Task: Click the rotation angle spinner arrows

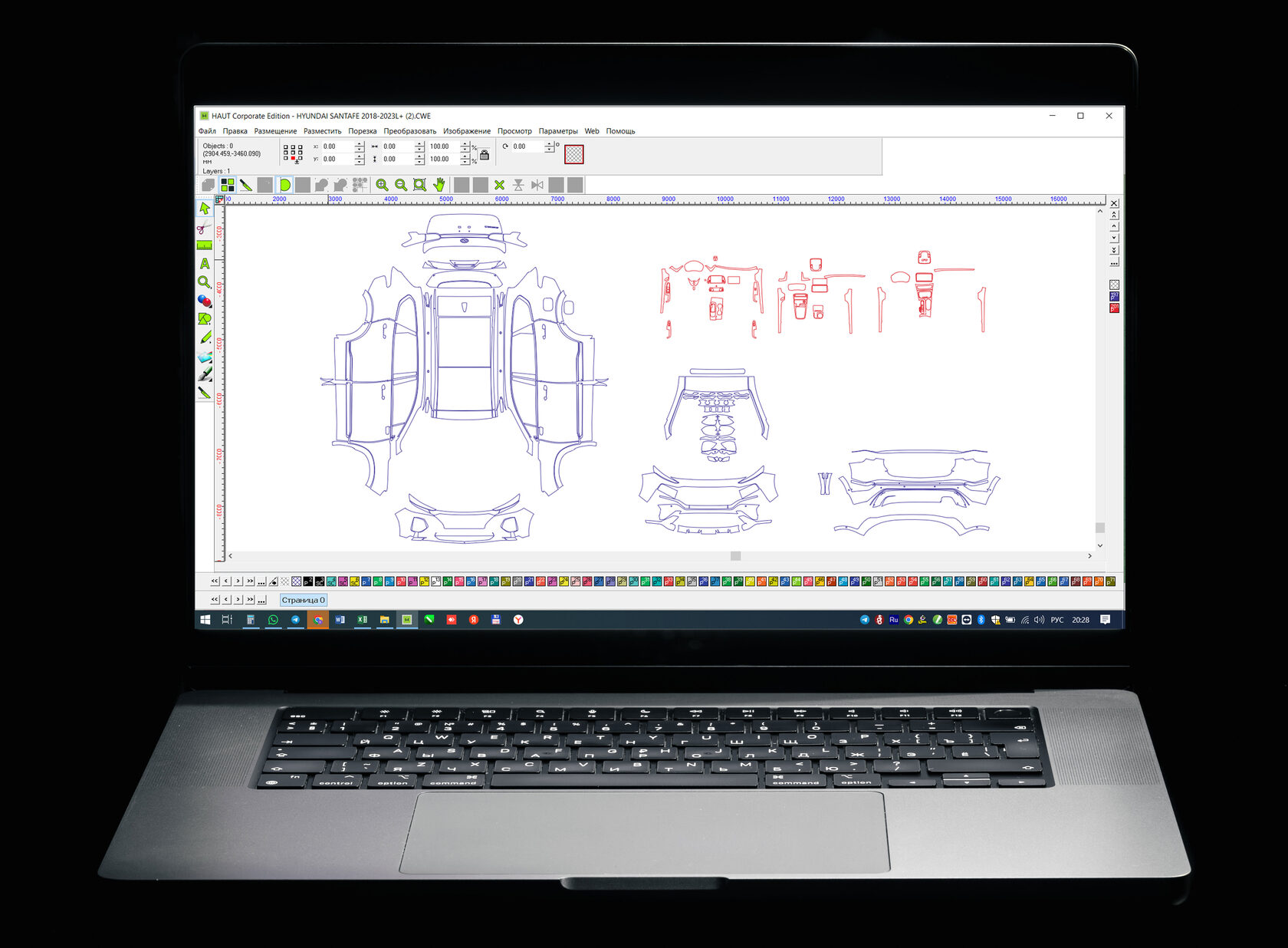Action: (549, 146)
